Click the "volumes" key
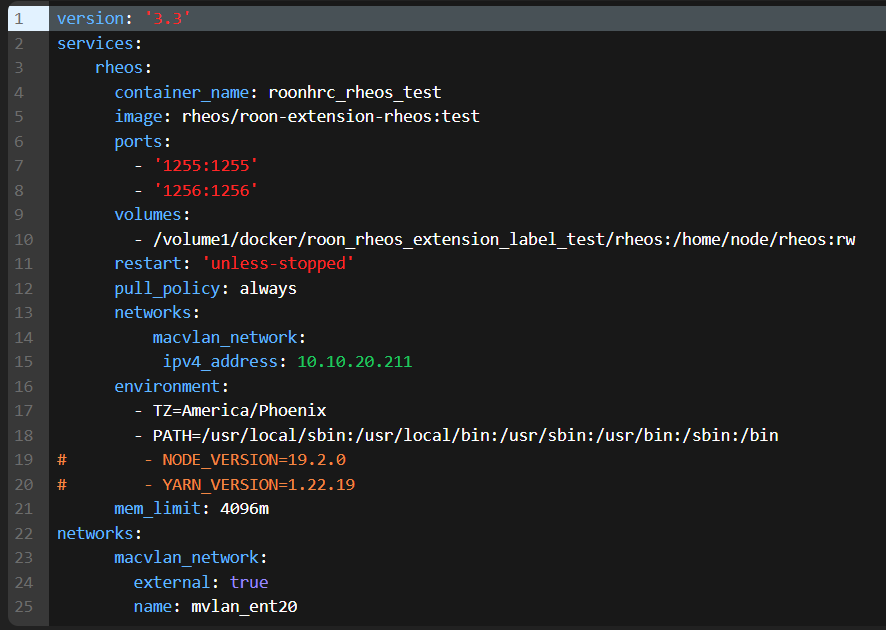Screen dimensions: 886x630 pyautogui.click(x=148, y=215)
